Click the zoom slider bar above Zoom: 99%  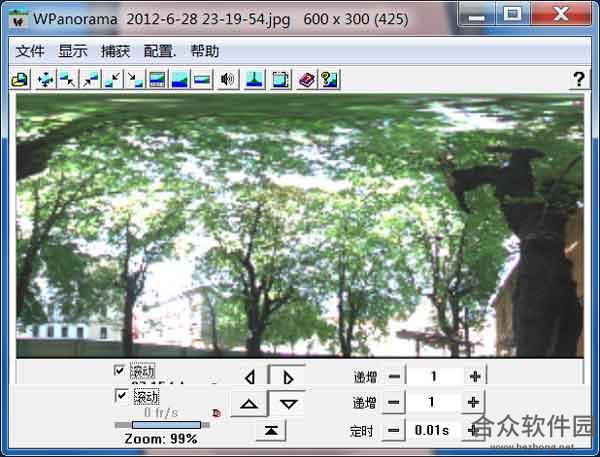click(x=162, y=425)
